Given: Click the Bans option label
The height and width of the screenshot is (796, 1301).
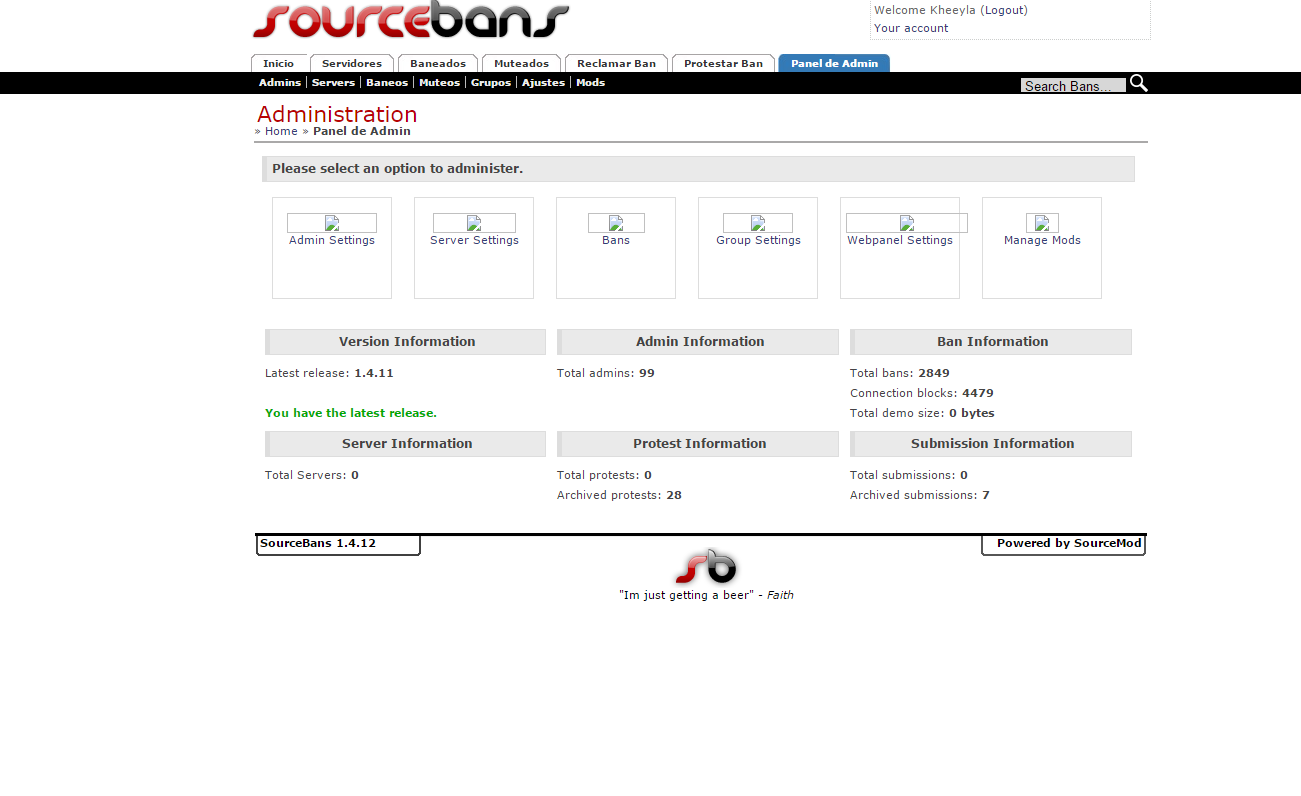Looking at the screenshot, I should (616, 240).
